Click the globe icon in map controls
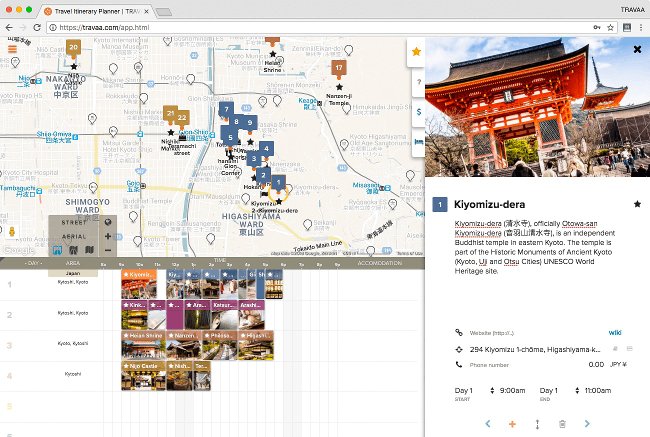 108,222
